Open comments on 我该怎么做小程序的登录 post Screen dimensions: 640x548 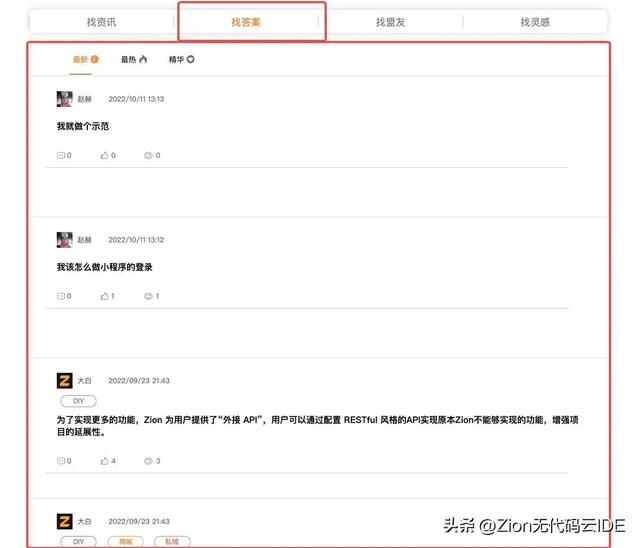[62, 296]
